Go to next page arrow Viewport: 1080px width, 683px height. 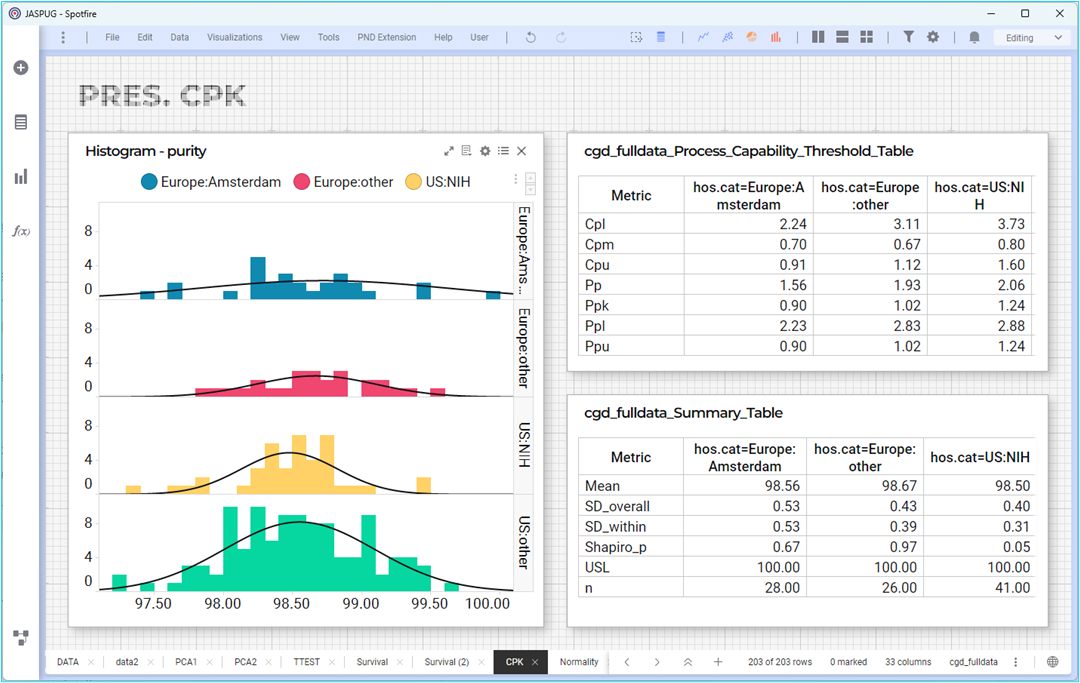click(x=656, y=662)
